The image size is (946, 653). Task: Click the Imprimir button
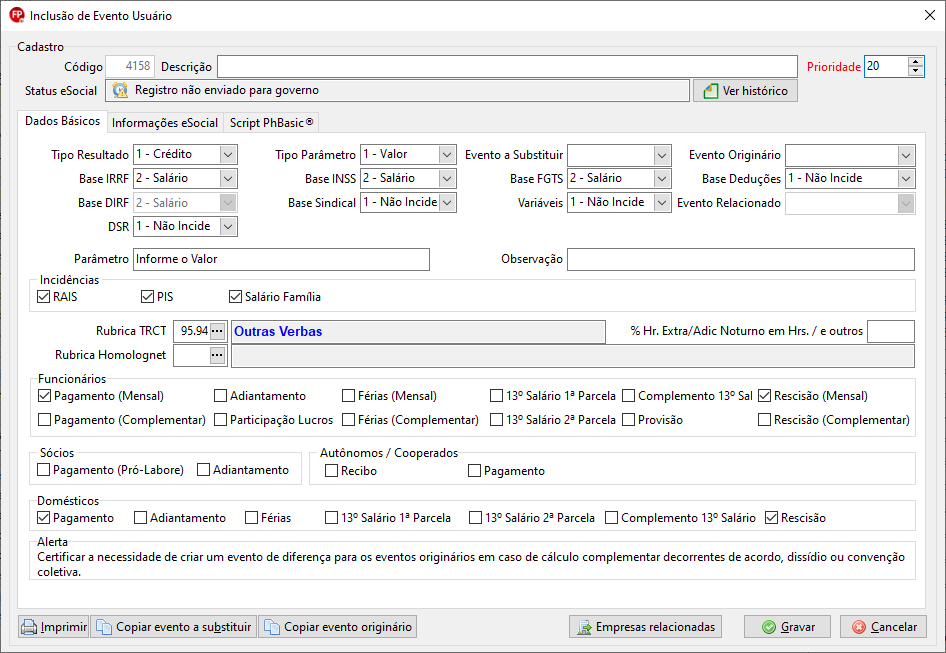coord(54,627)
